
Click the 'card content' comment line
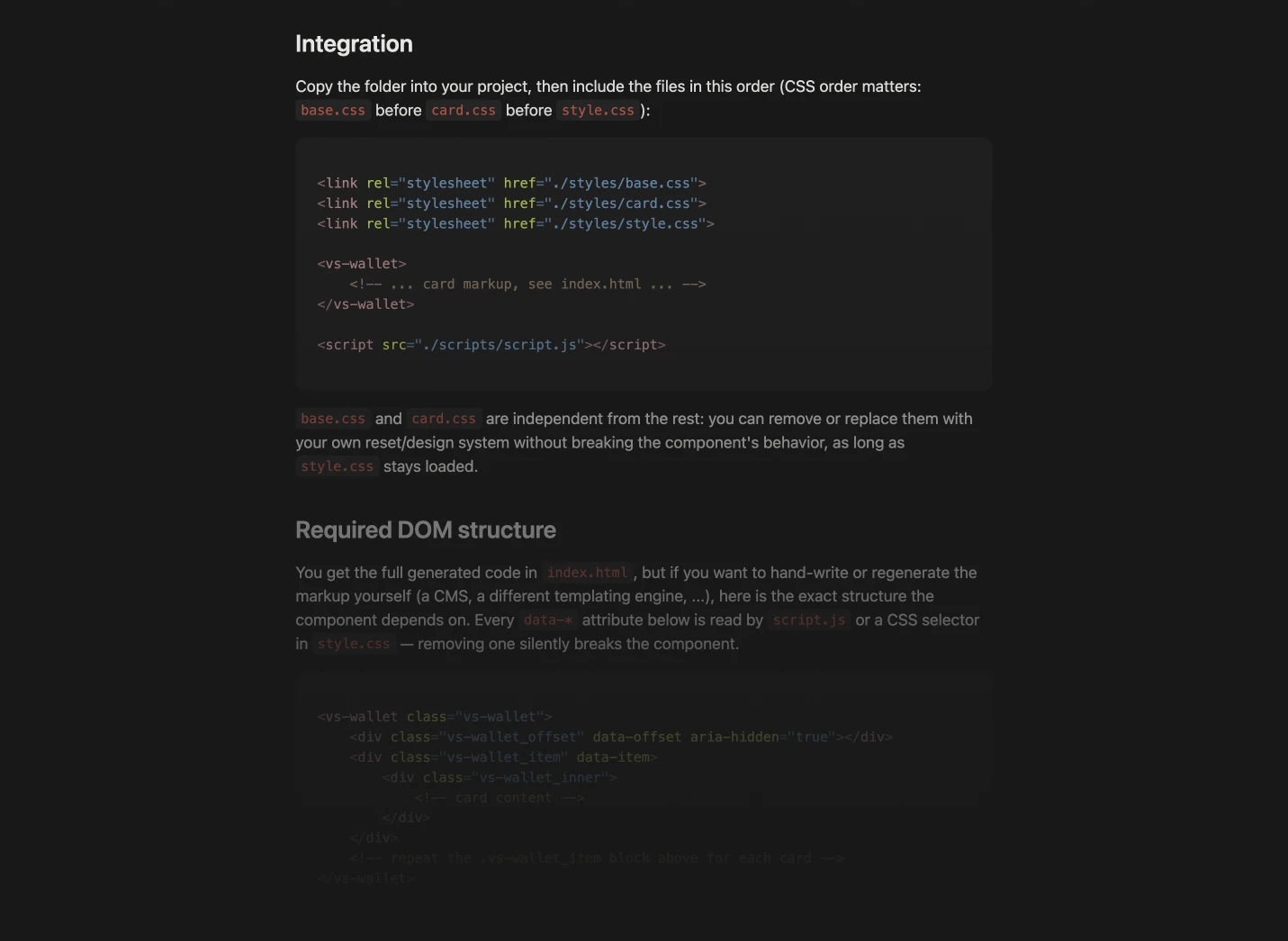(x=500, y=798)
